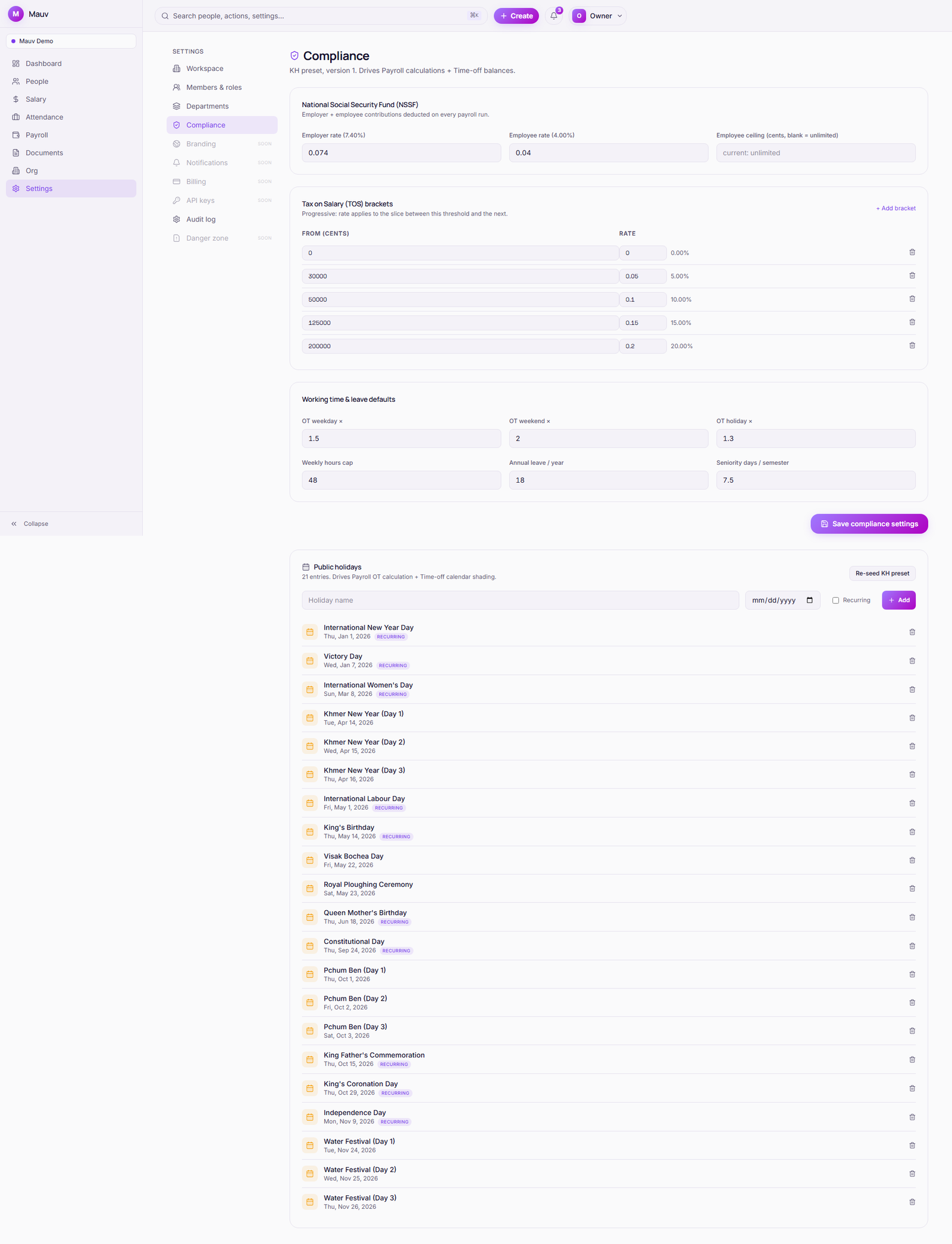This screenshot has height=1244, width=952.
Task: Toggle the Recurring checkbox
Action: [835, 600]
